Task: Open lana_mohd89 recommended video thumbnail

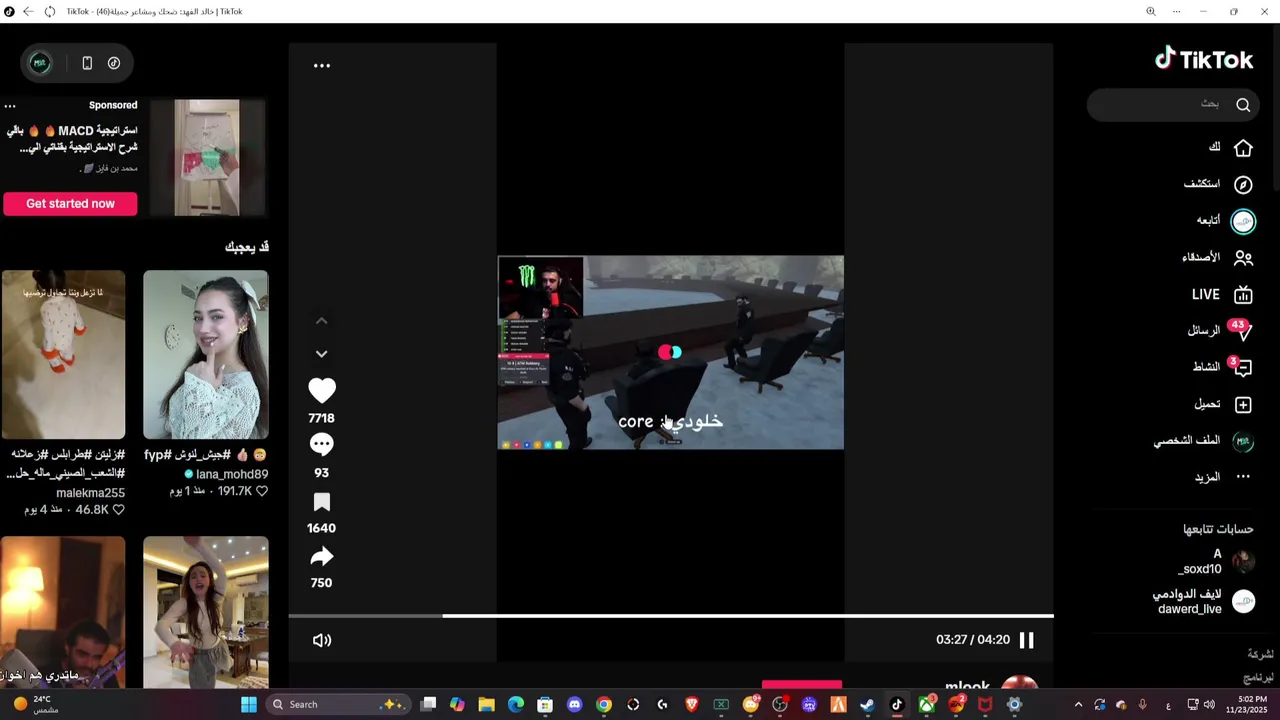Action: [206, 355]
